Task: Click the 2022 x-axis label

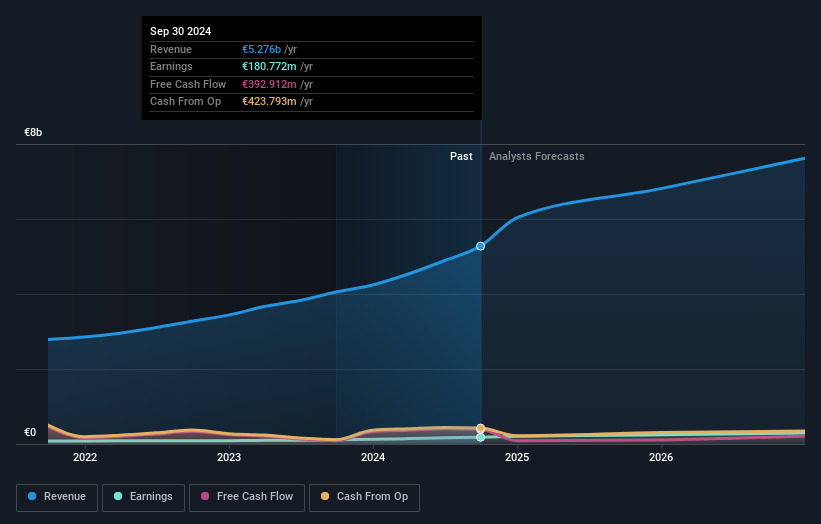Action: tap(85, 457)
